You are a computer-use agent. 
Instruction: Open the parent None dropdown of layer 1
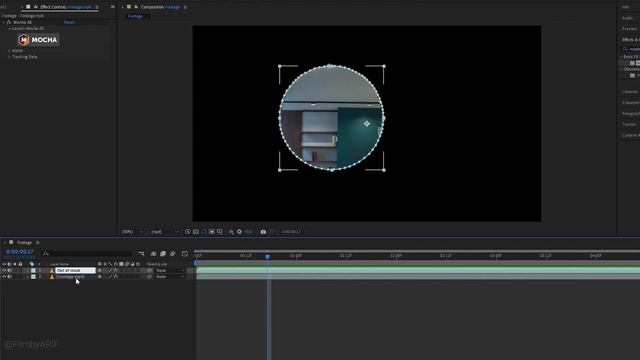click(170, 270)
